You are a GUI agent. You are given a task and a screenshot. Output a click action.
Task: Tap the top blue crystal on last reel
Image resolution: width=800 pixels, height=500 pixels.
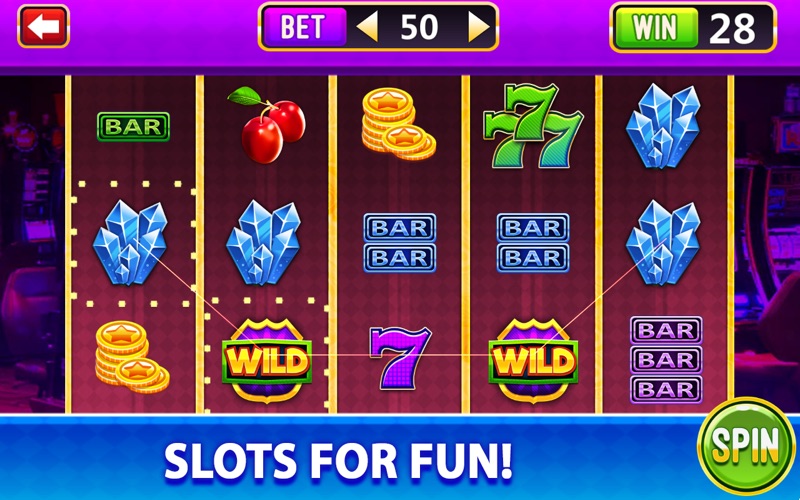click(663, 126)
